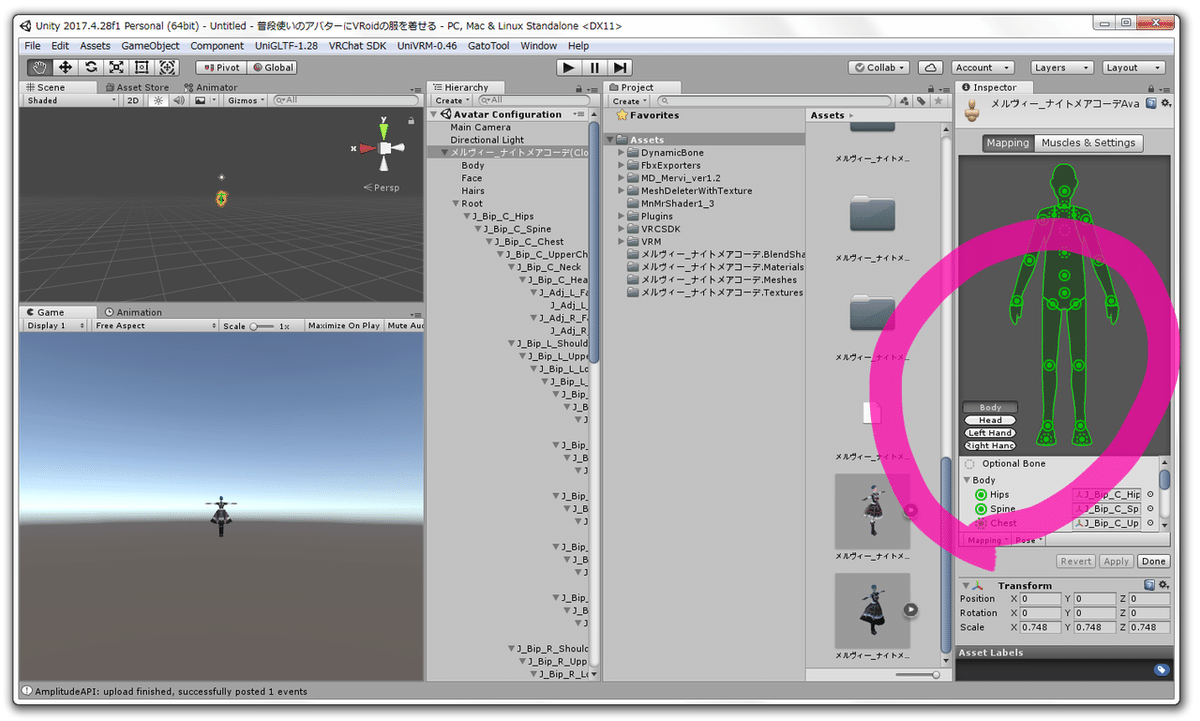This screenshot has height=721, width=1200.
Task: Click the Play button
Action: [569, 67]
